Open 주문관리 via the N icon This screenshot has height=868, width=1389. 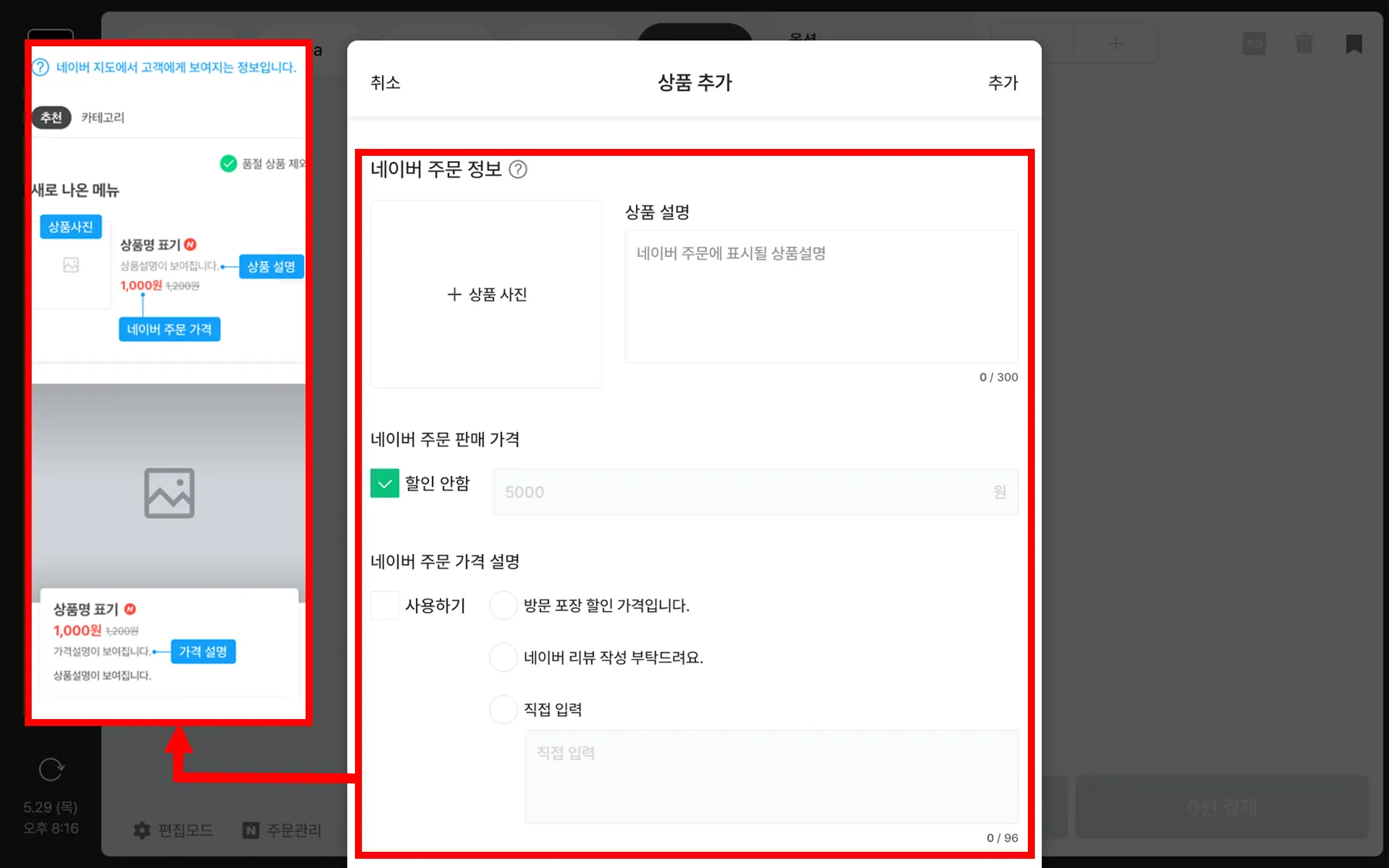(x=251, y=830)
